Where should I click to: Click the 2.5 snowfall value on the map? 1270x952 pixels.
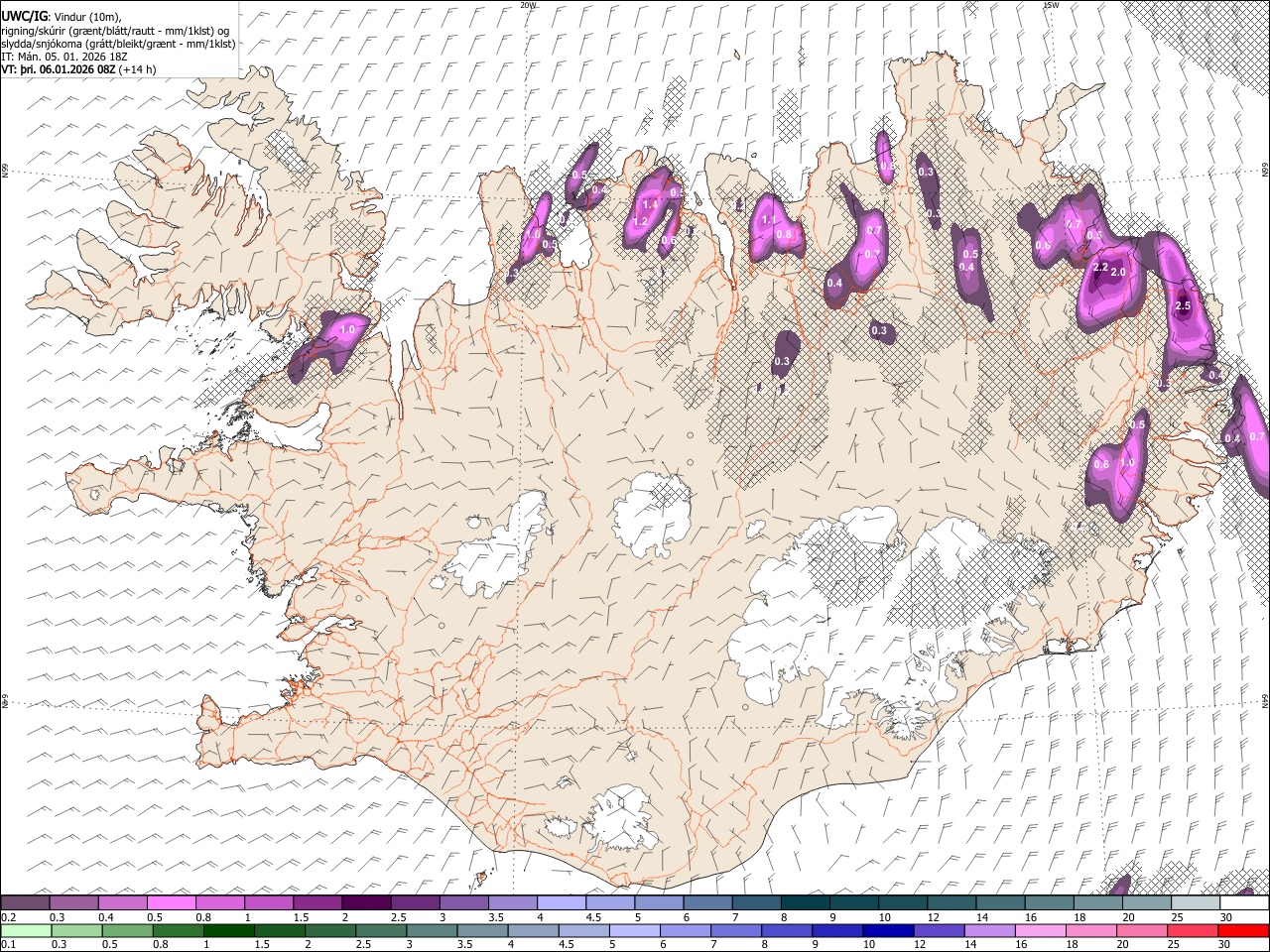[1182, 306]
